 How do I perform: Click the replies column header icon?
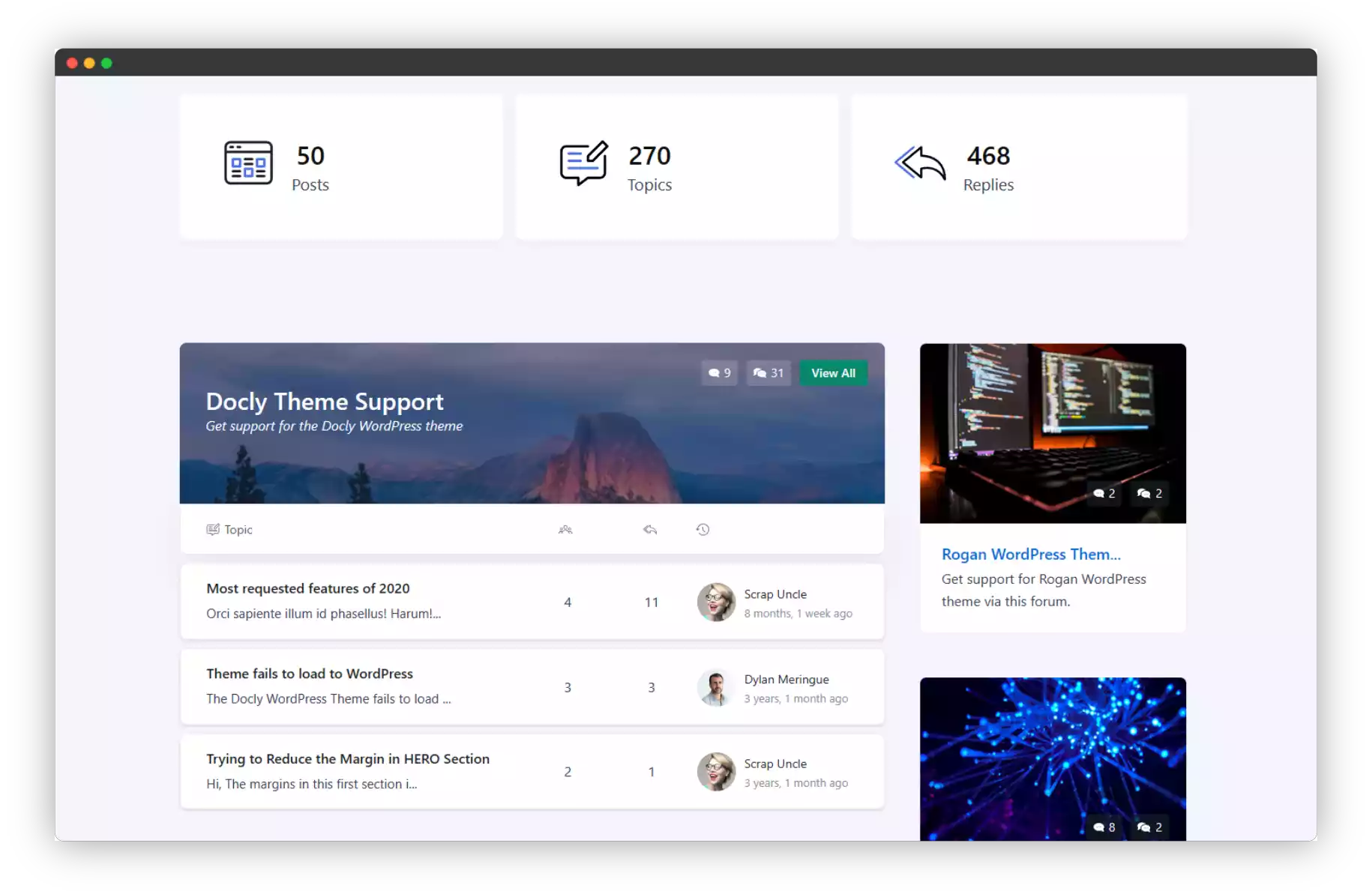pyautogui.click(x=650, y=530)
